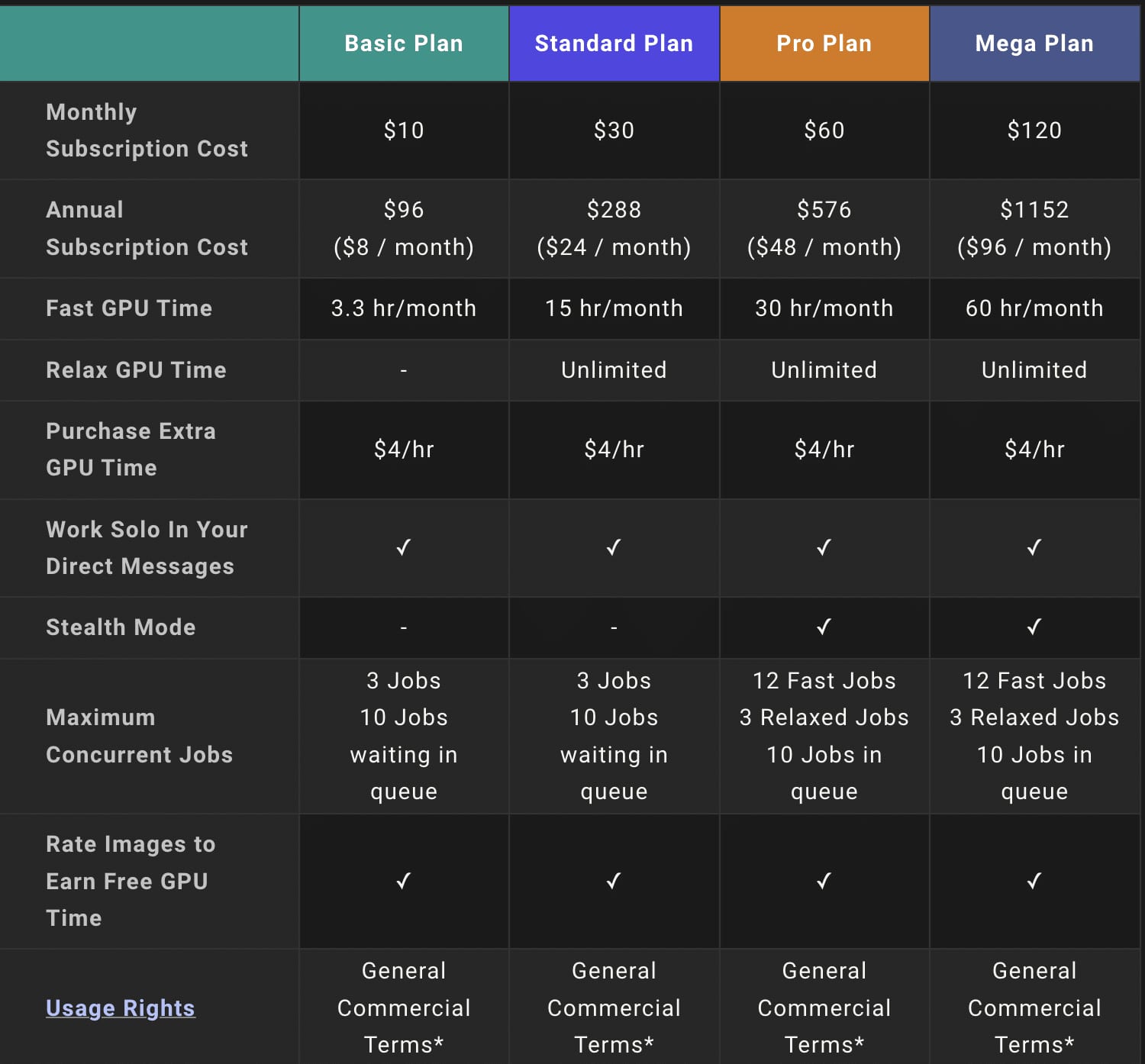The image size is (1145, 1064).
Task: Click the Relax GPU Time row label
Action: click(136, 370)
